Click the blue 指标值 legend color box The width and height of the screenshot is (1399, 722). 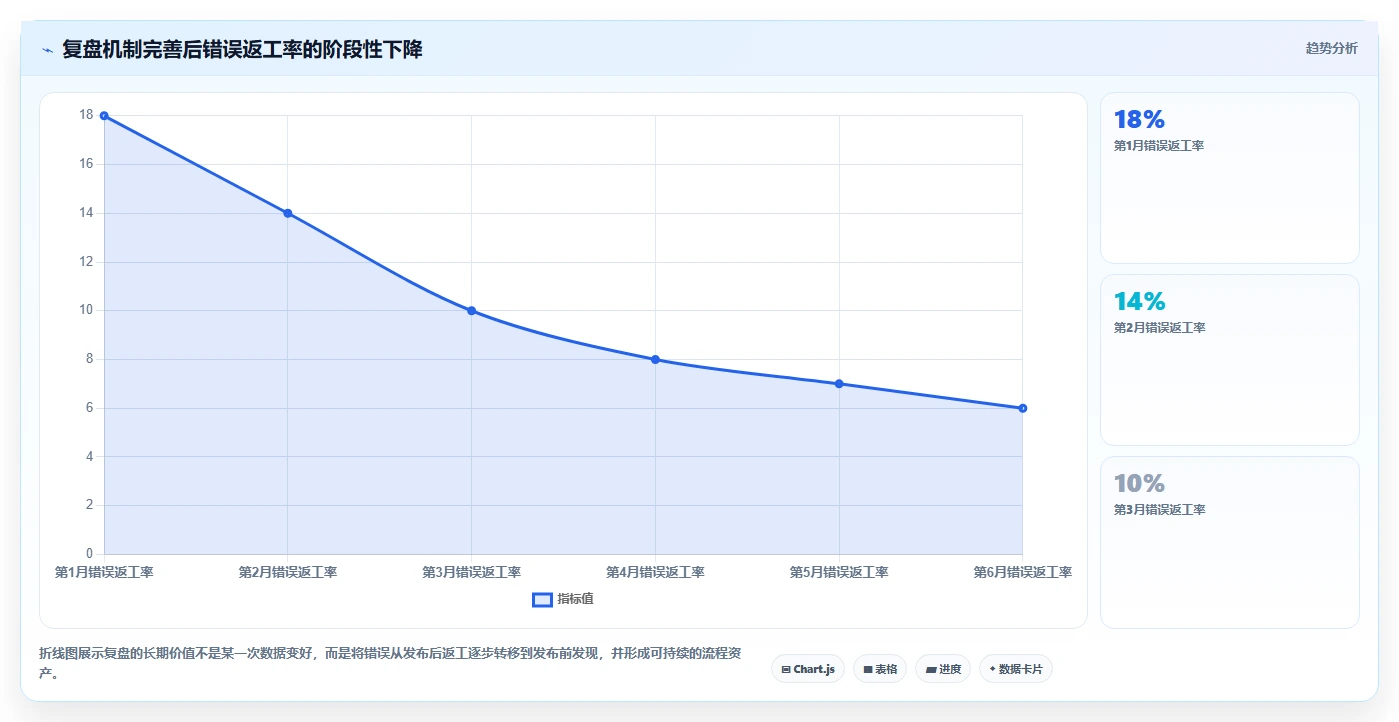point(542,599)
